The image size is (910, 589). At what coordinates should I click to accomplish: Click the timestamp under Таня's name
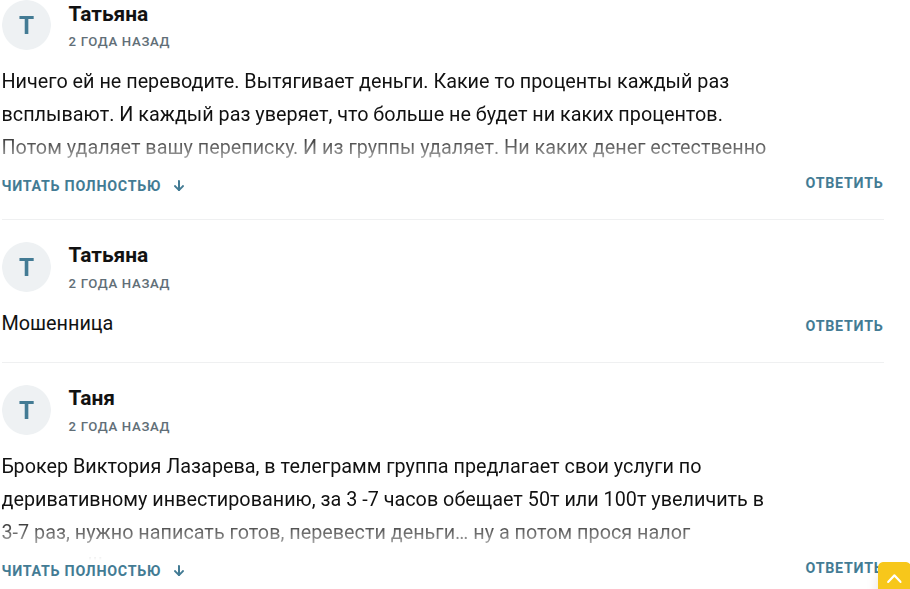tap(119, 426)
